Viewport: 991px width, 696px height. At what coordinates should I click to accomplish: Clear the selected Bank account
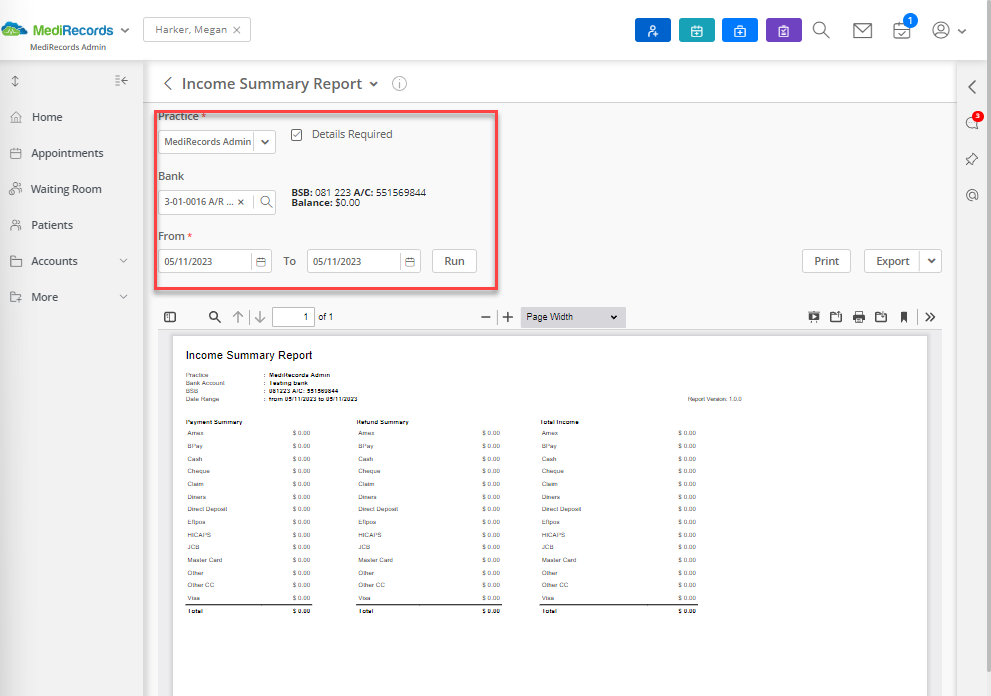point(241,202)
